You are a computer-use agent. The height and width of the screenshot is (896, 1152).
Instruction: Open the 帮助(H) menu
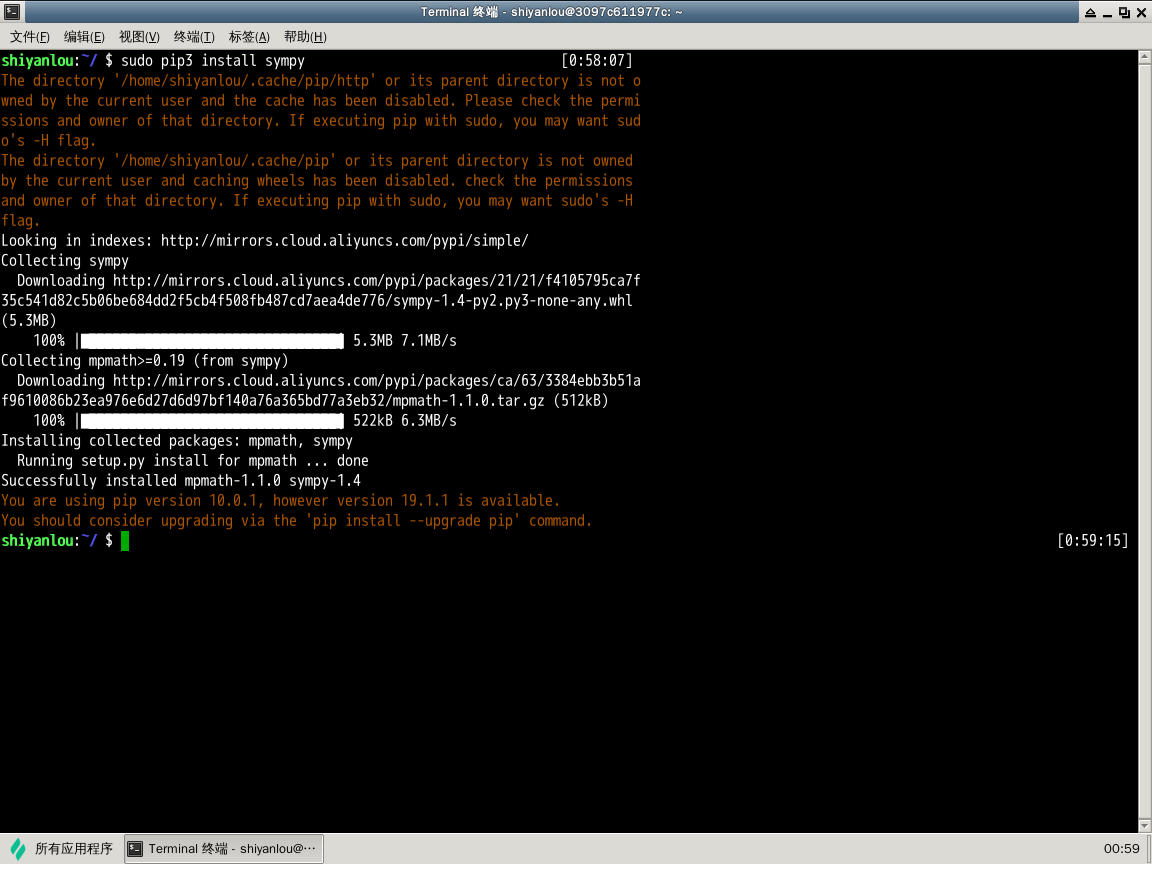[x=305, y=37]
